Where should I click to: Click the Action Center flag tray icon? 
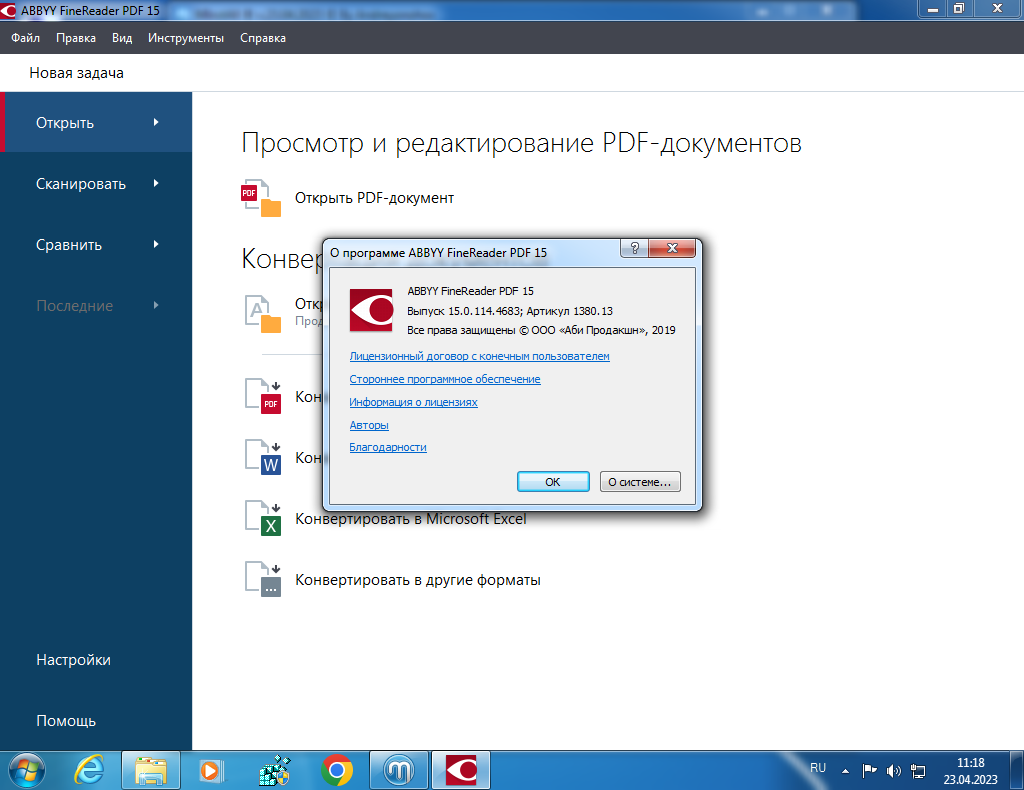tap(869, 771)
